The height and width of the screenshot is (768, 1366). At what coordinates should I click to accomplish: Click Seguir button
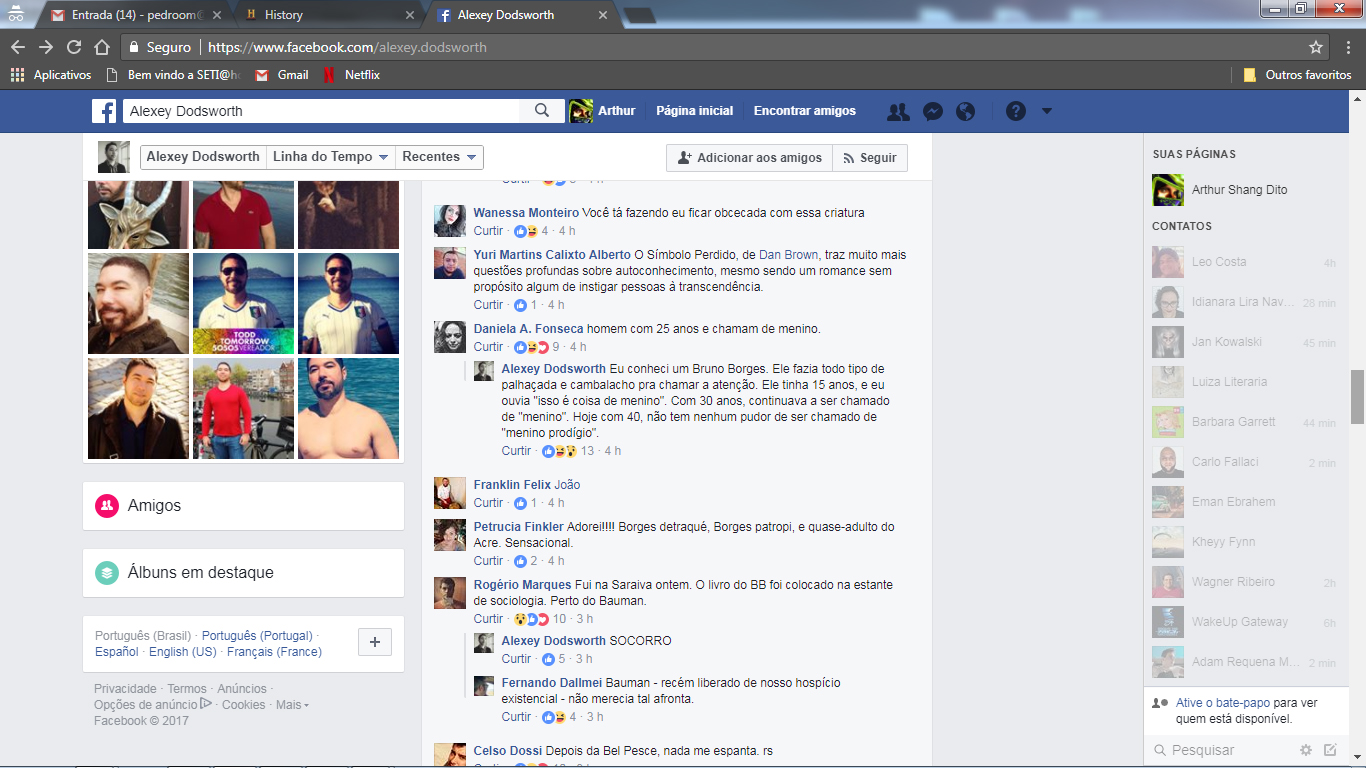coord(870,158)
